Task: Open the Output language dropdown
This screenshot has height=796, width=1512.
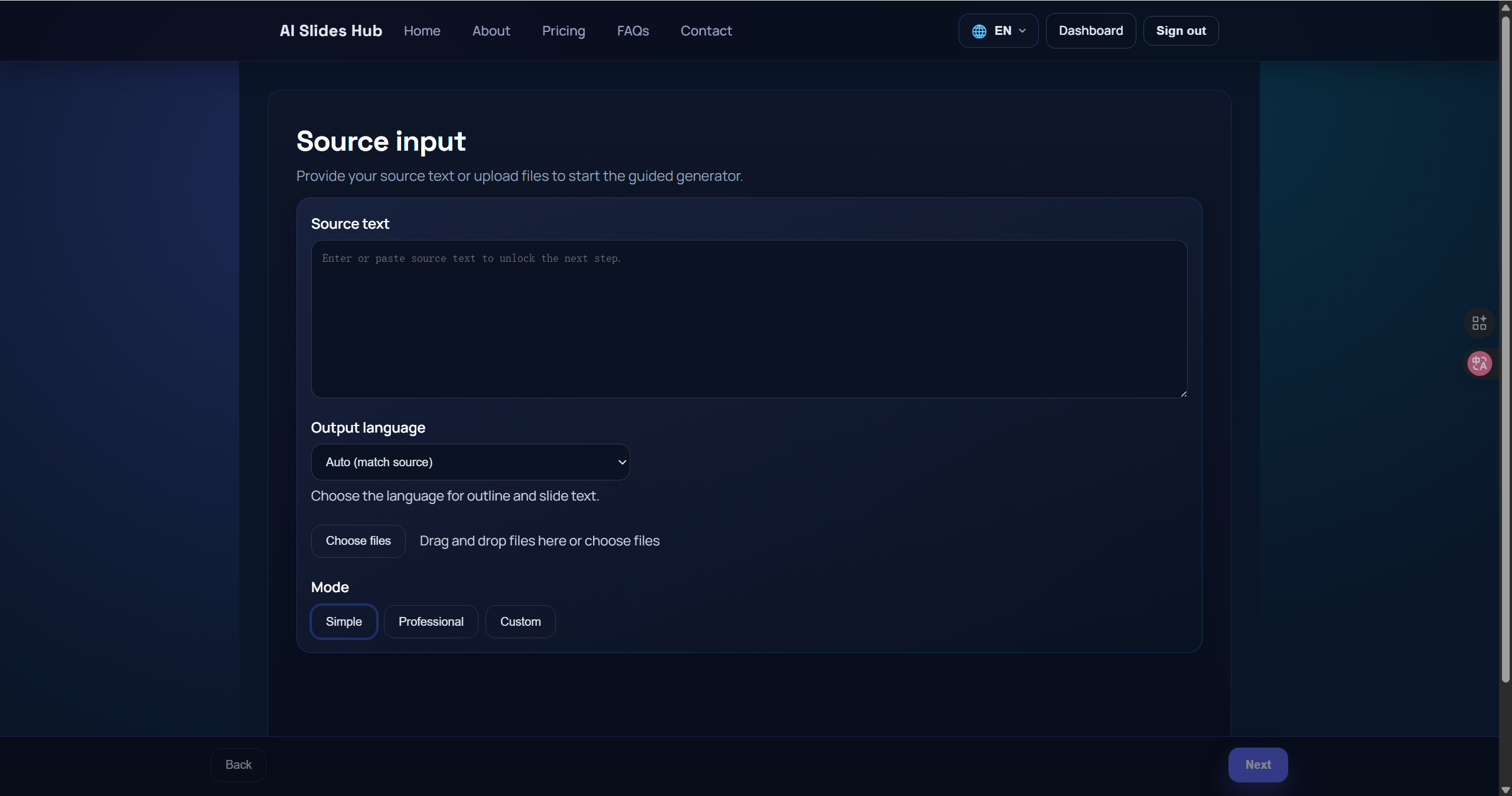Action: pos(470,462)
